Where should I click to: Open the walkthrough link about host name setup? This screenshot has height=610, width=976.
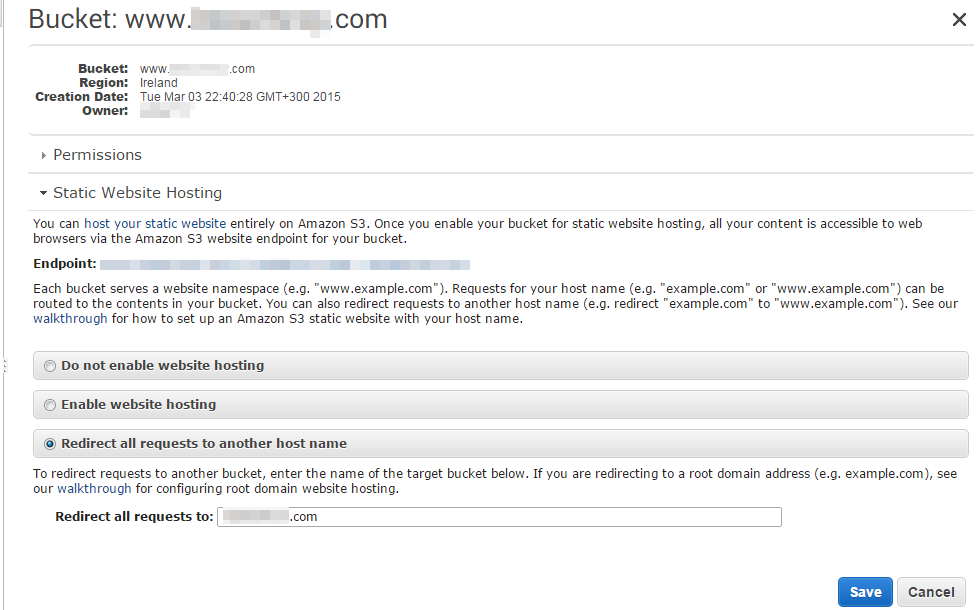(70, 319)
